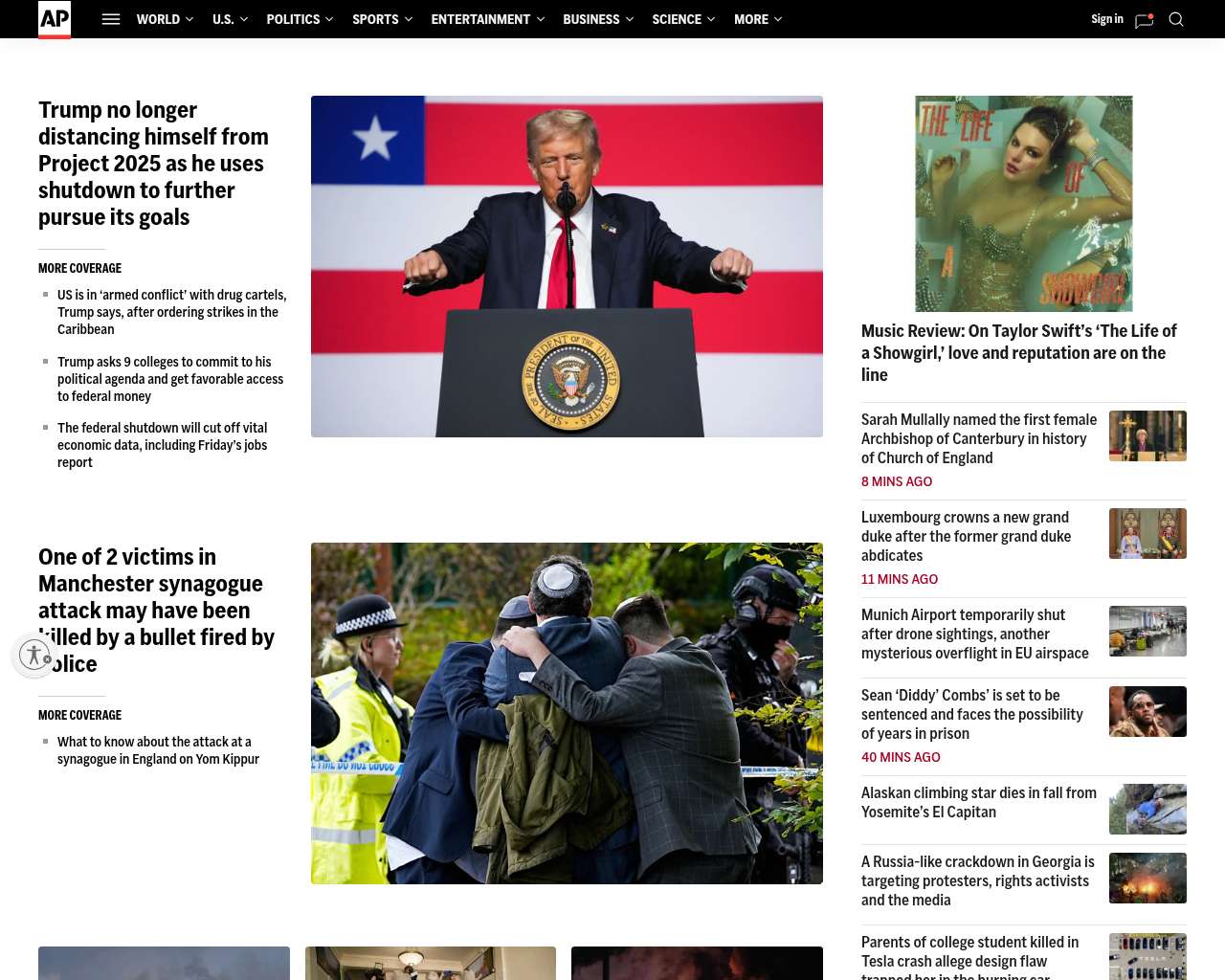Screen dimensions: 1225x980
Task: Open the accessibility options widget
Action: click(x=34, y=655)
